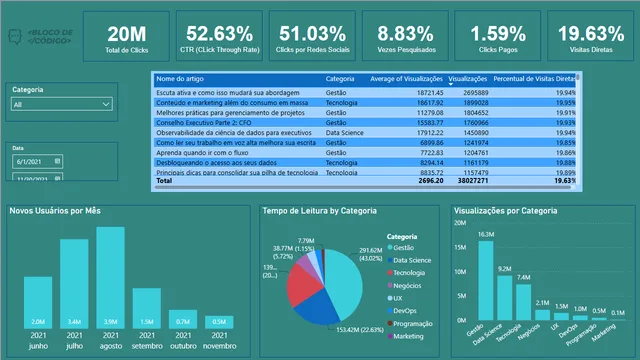Click the start date field 6/1/2021
Image resolution: width=640 pixels, height=360 pixels.
point(38,161)
